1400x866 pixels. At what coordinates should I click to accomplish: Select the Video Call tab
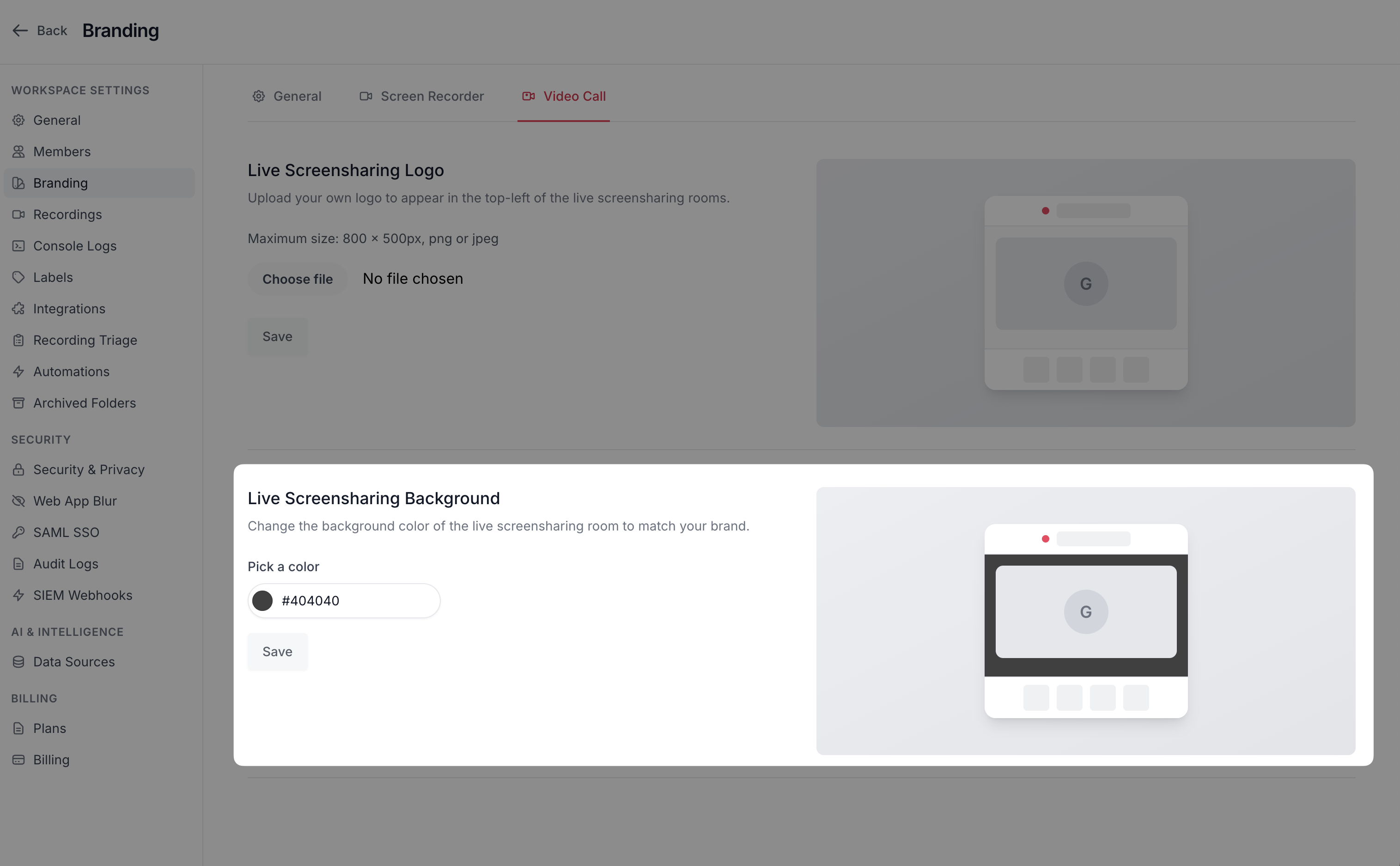tap(563, 96)
